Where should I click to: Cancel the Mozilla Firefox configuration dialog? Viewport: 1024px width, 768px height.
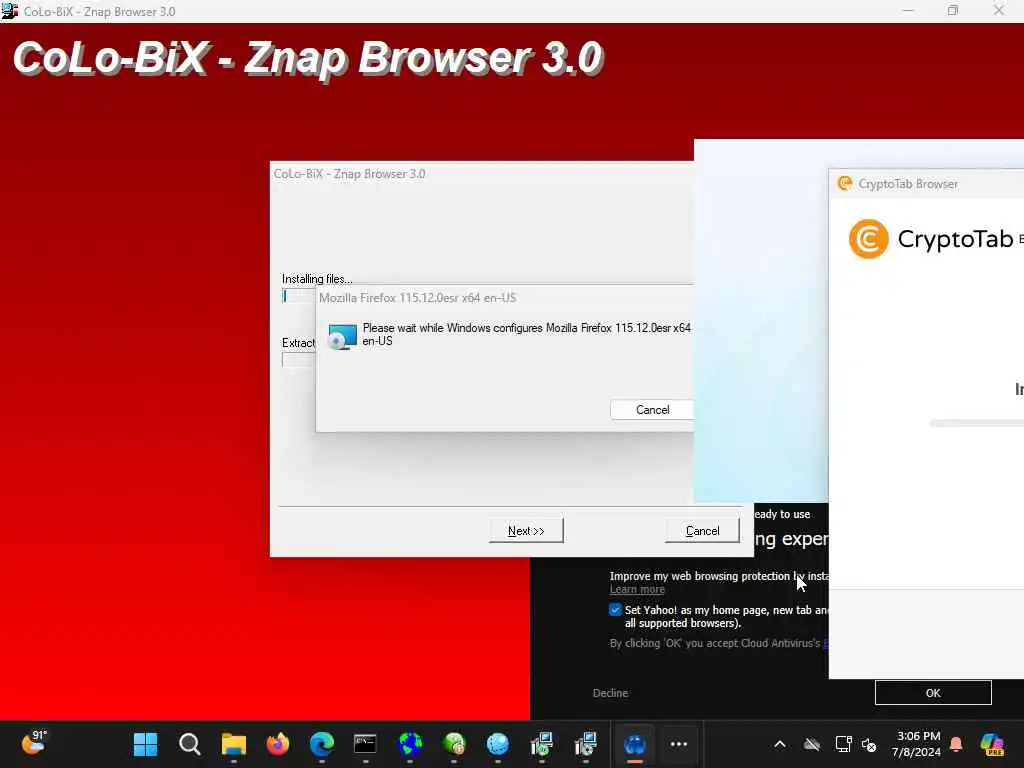tap(652, 409)
